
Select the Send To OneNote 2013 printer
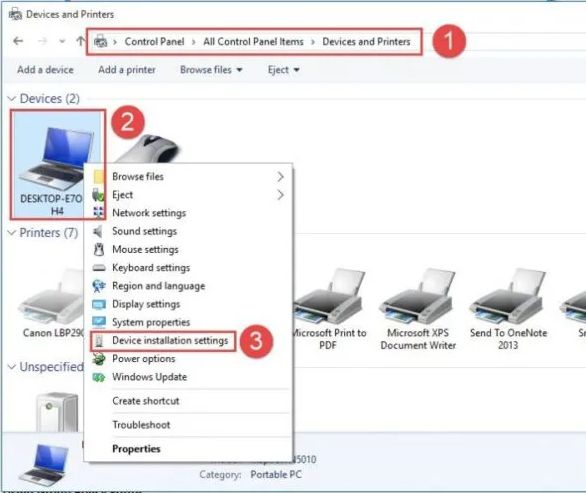coord(508,309)
